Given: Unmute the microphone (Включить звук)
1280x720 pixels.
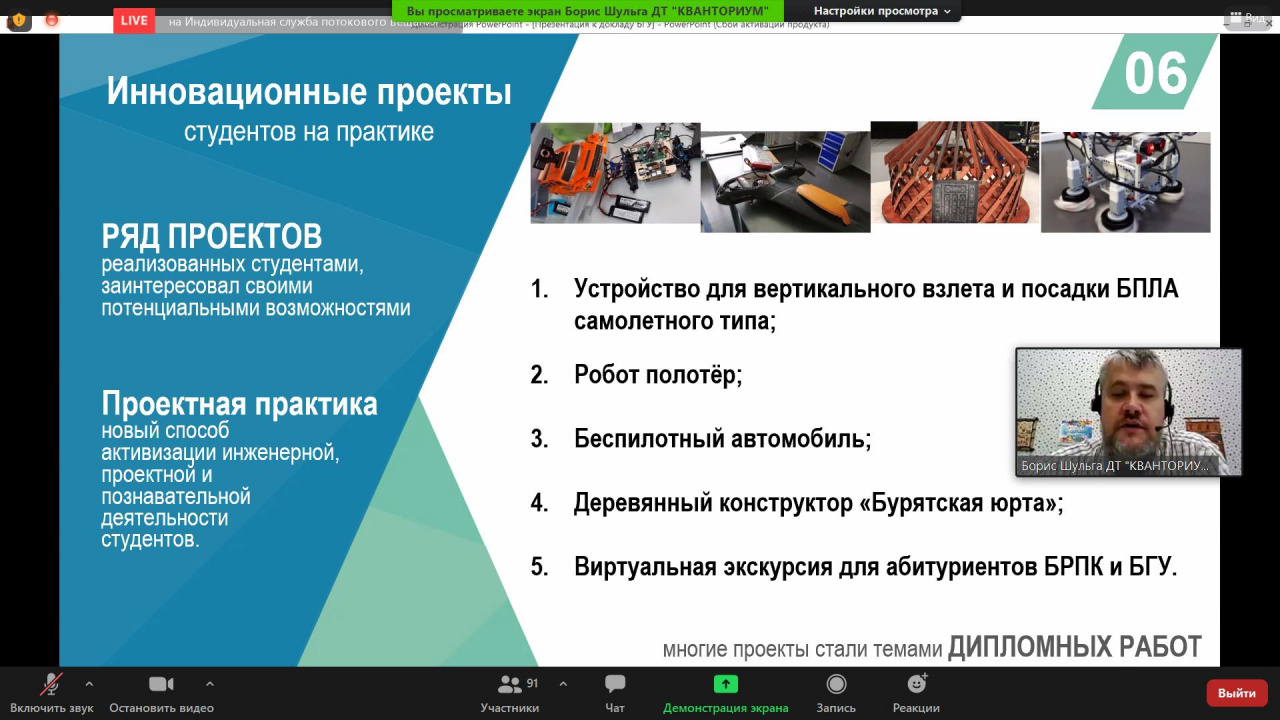Looking at the screenshot, I should (51, 685).
